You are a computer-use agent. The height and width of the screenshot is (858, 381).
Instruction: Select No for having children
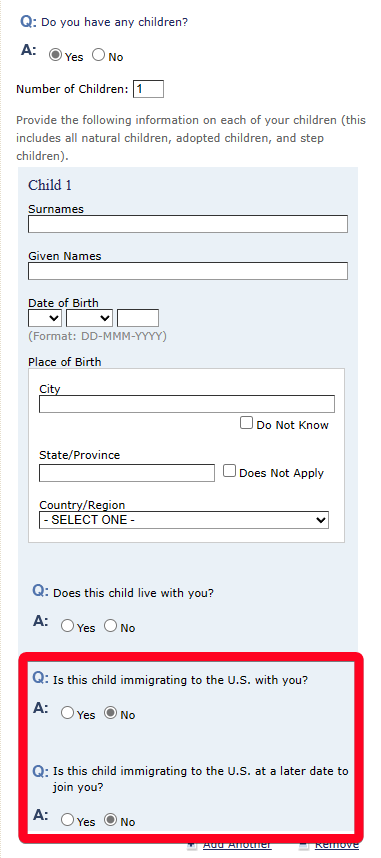click(x=99, y=55)
